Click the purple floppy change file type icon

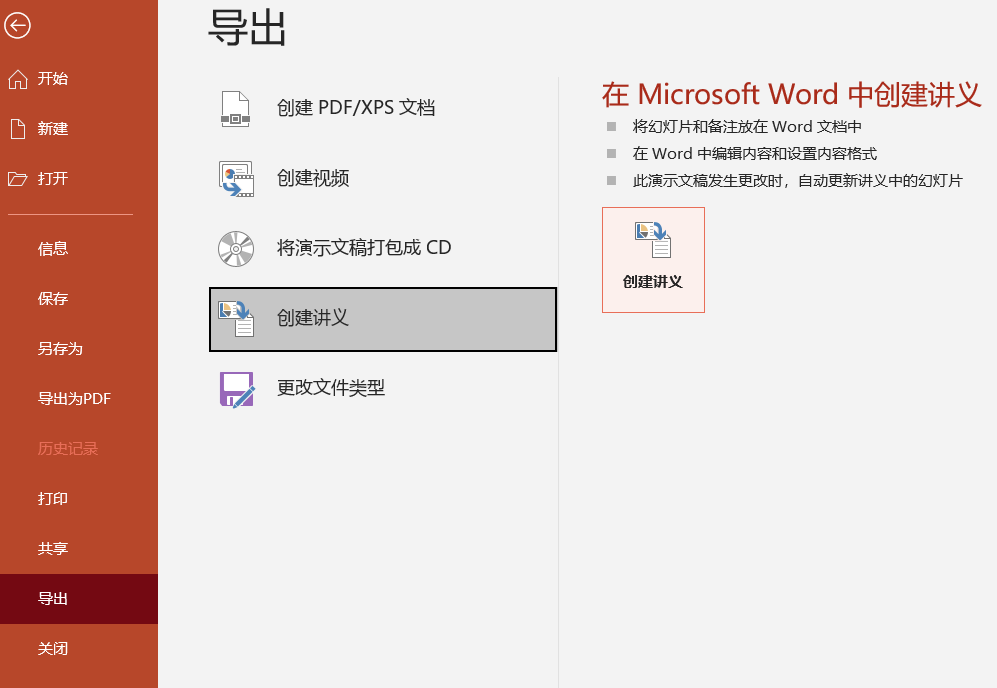pos(237,389)
